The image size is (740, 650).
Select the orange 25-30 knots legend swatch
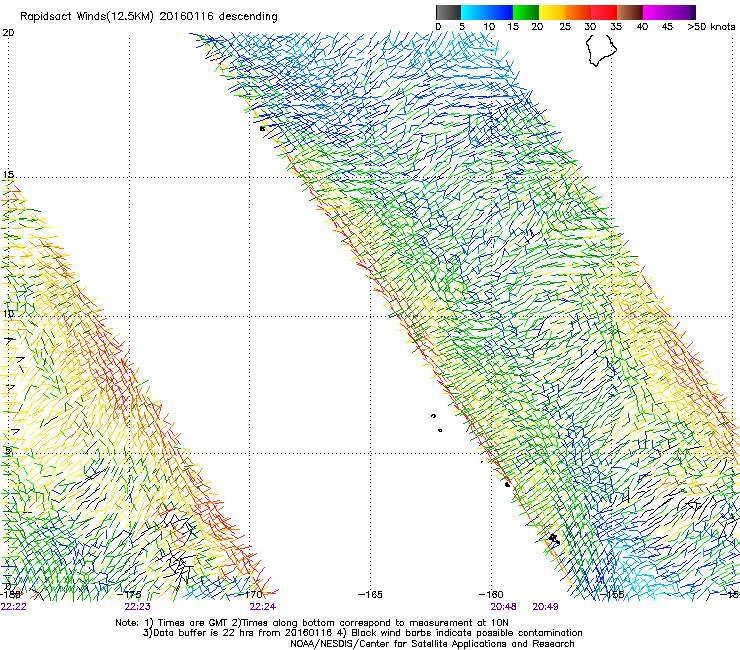point(578,12)
